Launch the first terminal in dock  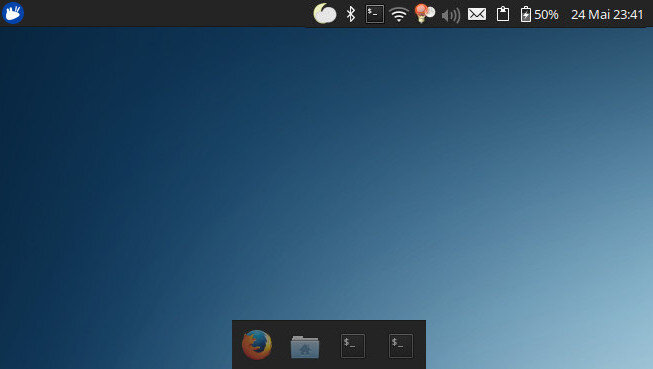click(353, 346)
